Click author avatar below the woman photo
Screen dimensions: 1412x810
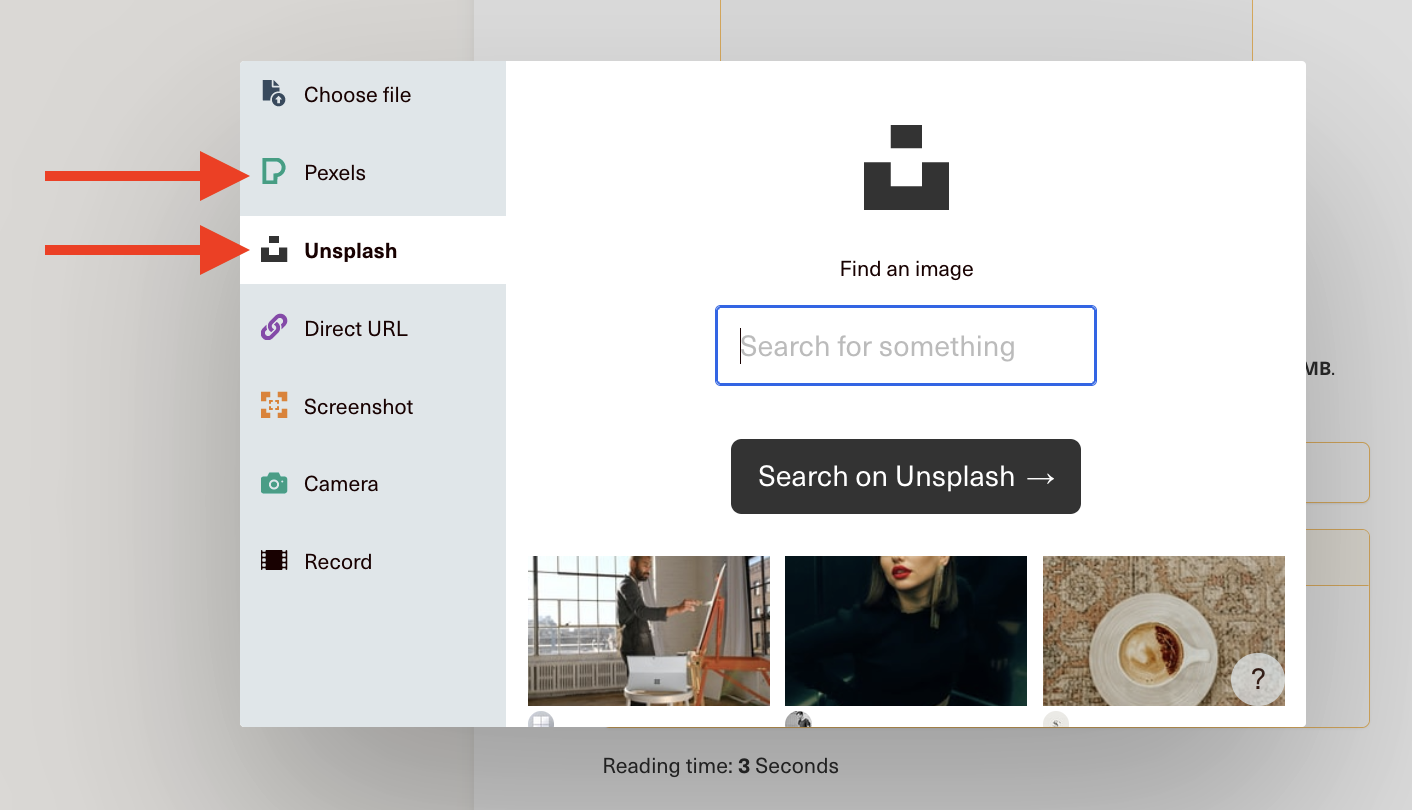798,720
